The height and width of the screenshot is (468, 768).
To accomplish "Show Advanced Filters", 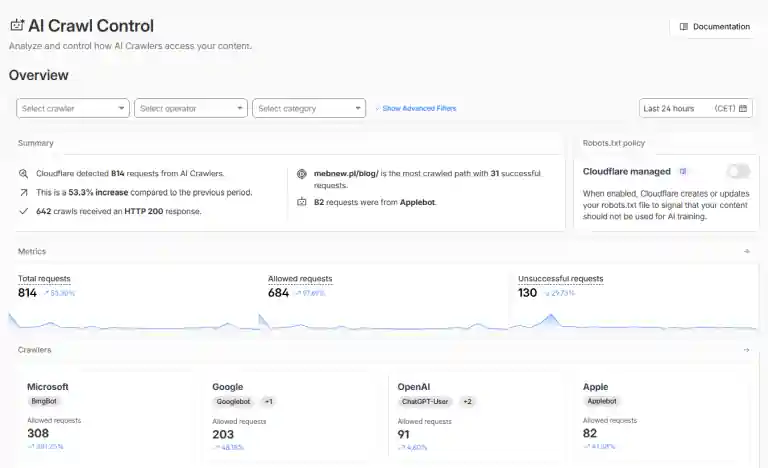I will (415, 108).
